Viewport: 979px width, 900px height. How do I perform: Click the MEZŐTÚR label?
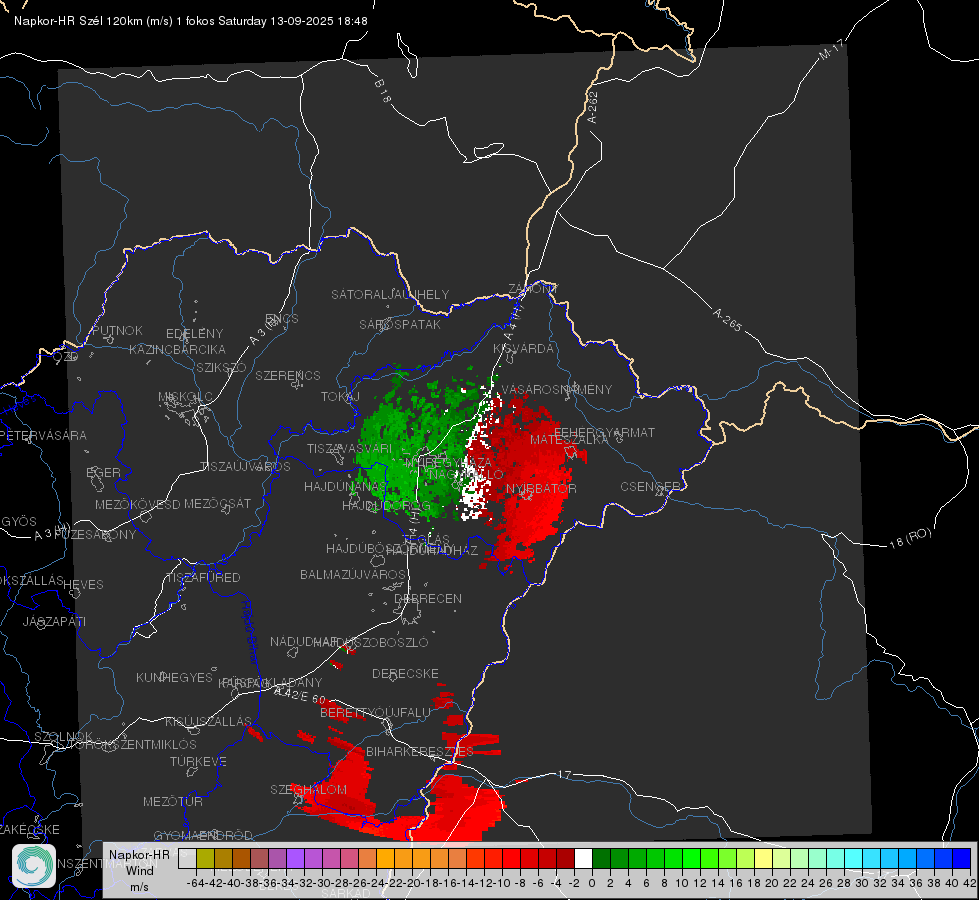click(173, 801)
